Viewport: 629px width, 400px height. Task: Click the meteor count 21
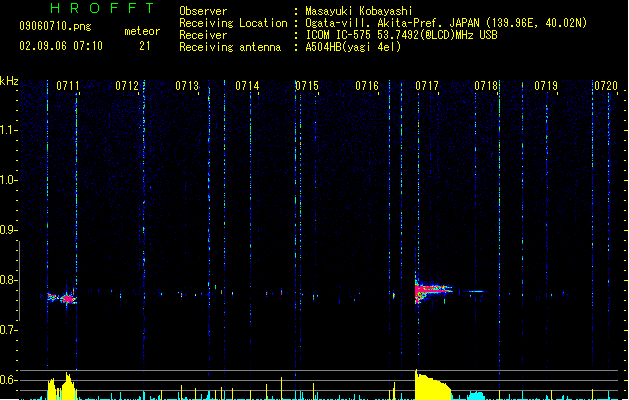pyautogui.click(x=145, y=46)
